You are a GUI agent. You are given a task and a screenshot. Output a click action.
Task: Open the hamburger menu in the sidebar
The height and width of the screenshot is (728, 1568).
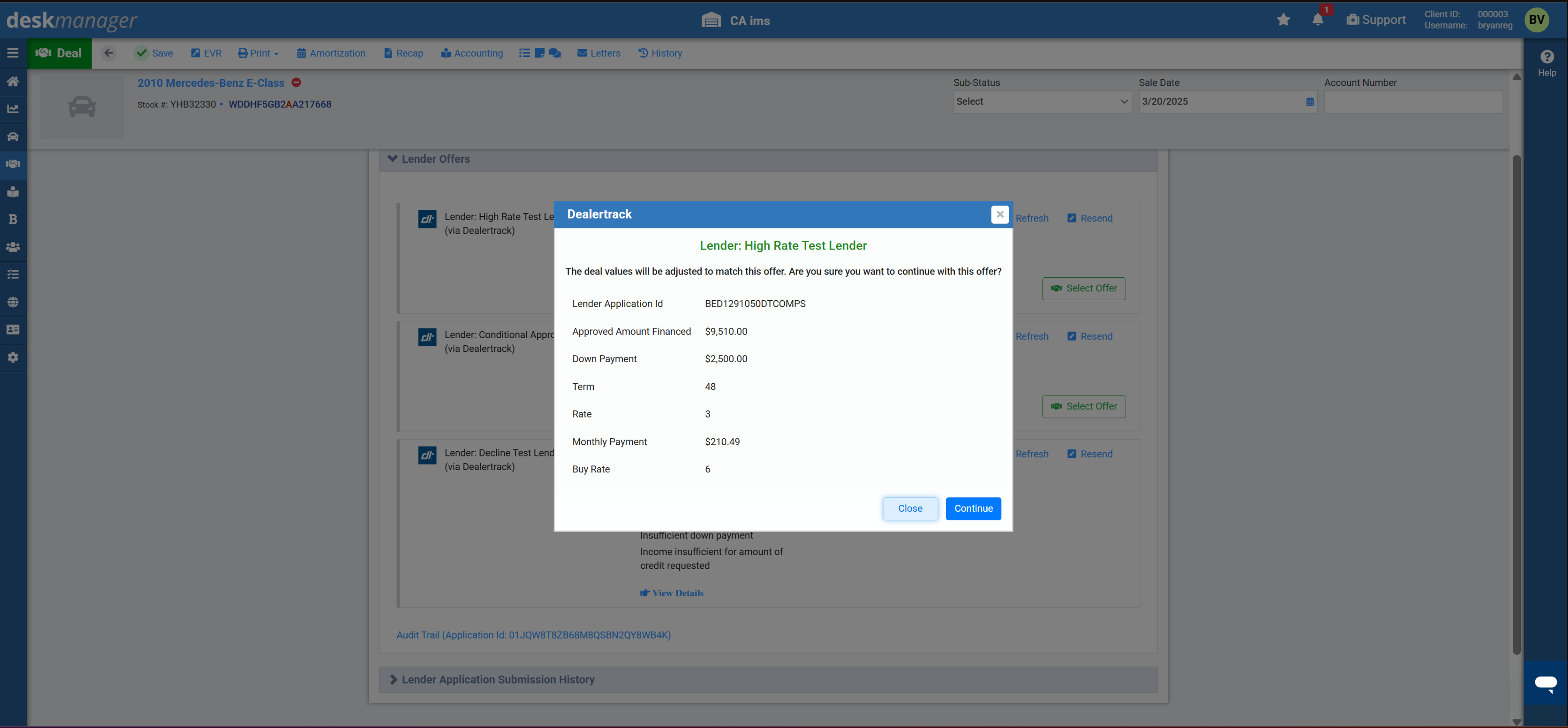click(x=13, y=53)
